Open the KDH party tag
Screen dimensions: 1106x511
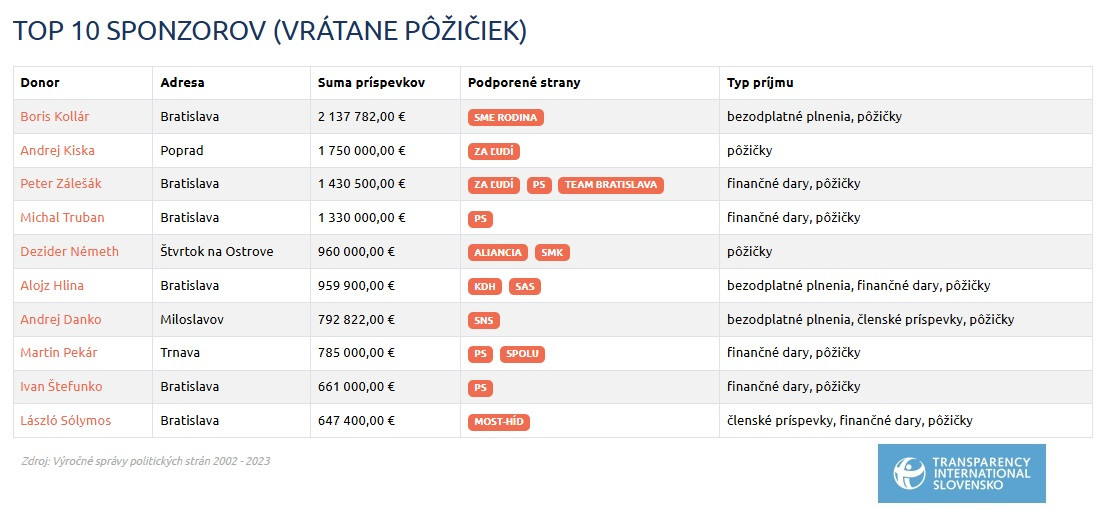coord(485,287)
